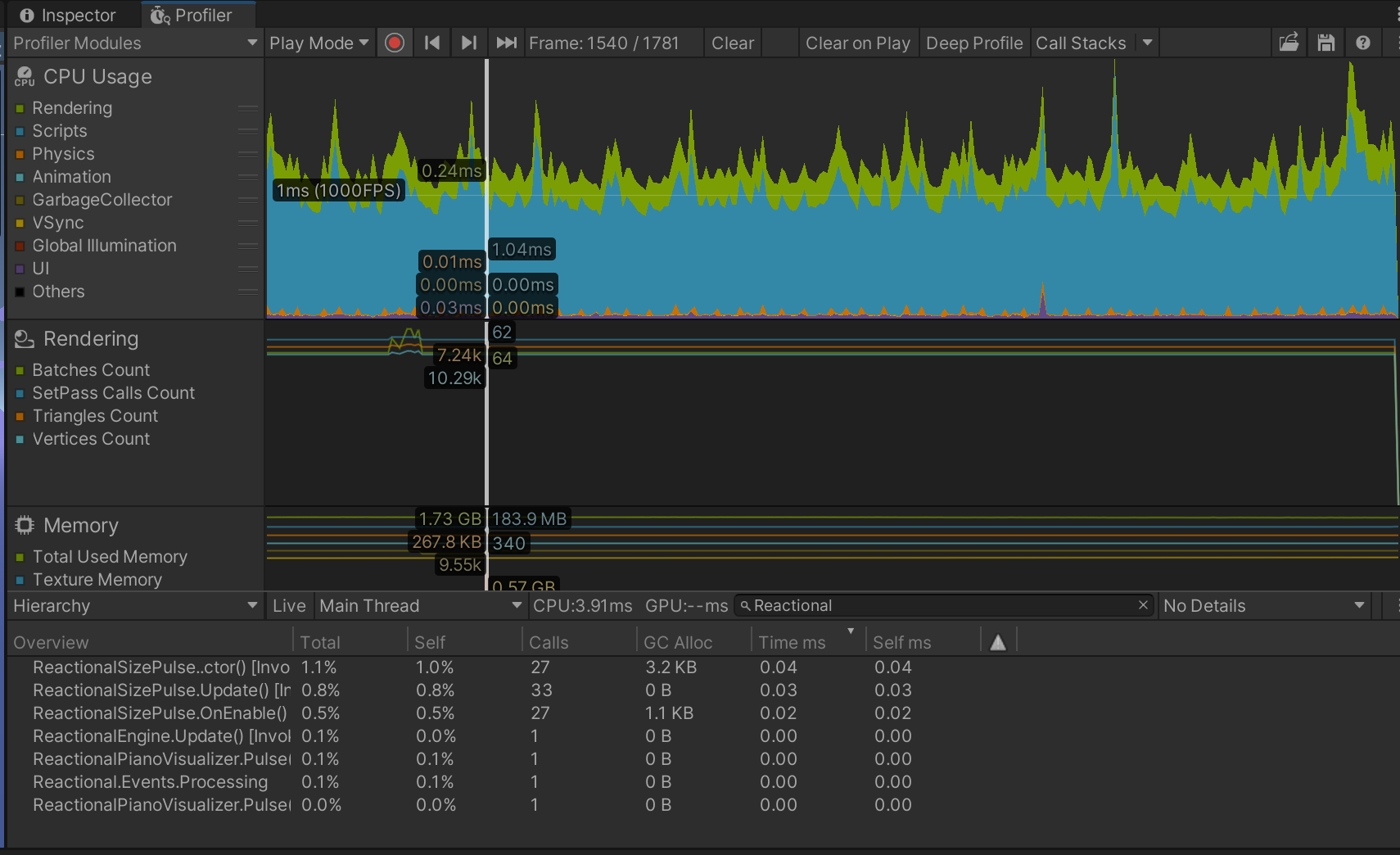This screenshot has width=1400, height=855.
Task: Click the Reactional search input
Action: click(943, 606)
